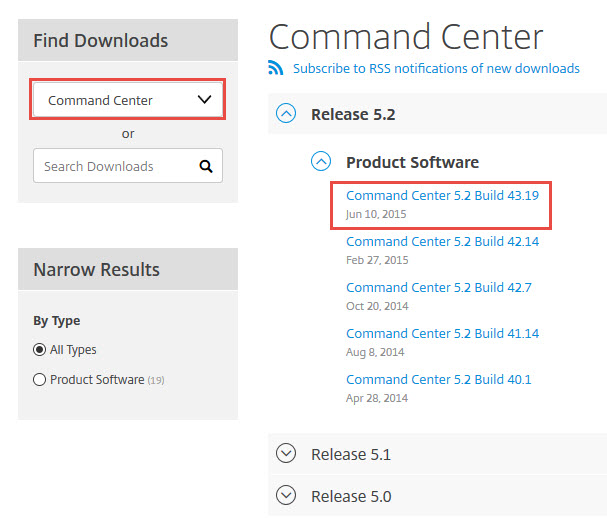
Task: Click the Search Downloads input field
Action: point(128,166)
